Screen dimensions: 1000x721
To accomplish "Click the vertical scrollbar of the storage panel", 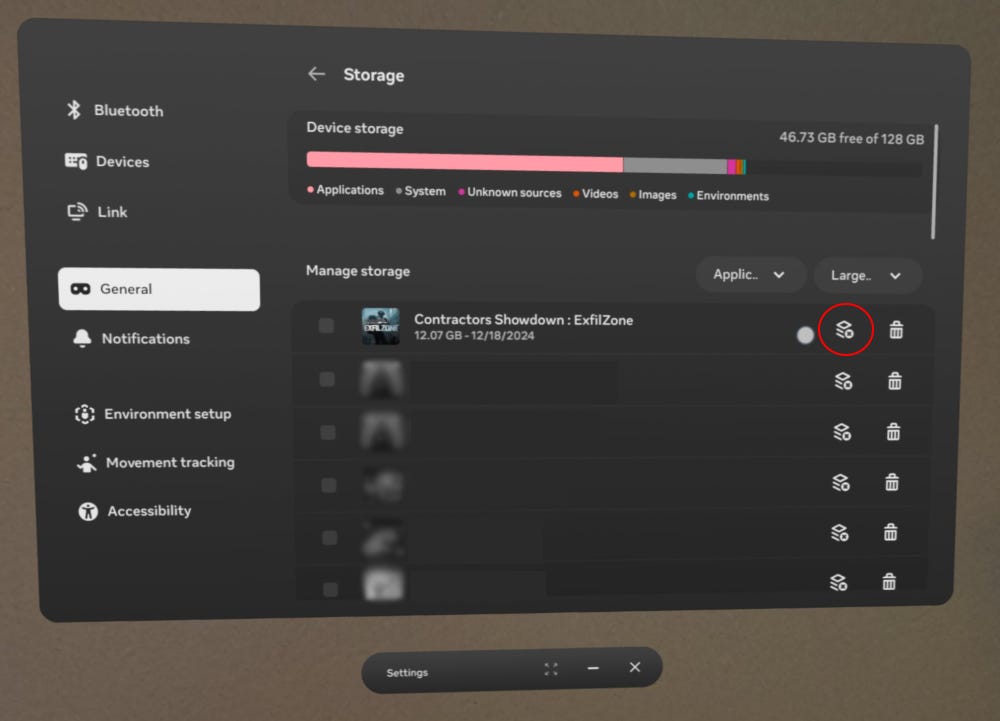I will pyautogui.click(x=934, y=182).
